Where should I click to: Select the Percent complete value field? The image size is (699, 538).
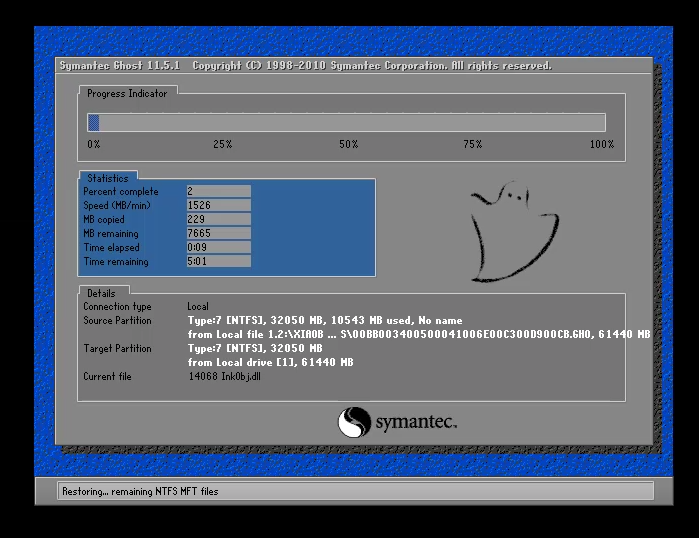[x=218, y=191]
